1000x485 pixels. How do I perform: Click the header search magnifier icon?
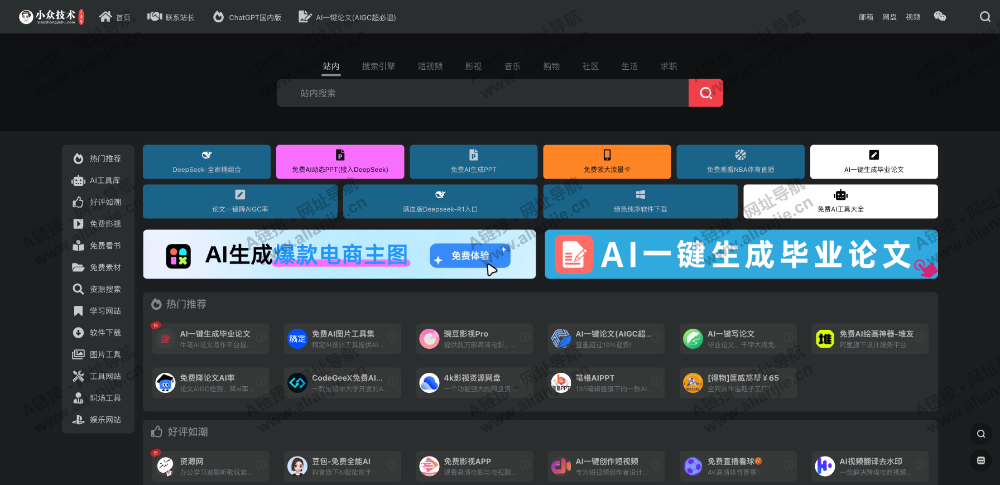(985, 17)
